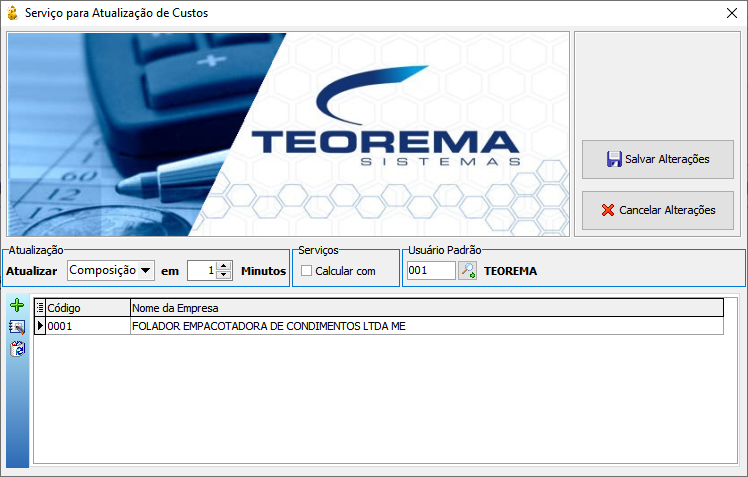Viewport: 748px width, 477px height.
Task: Open user search magnifier icon
Action: click(468, 270)
